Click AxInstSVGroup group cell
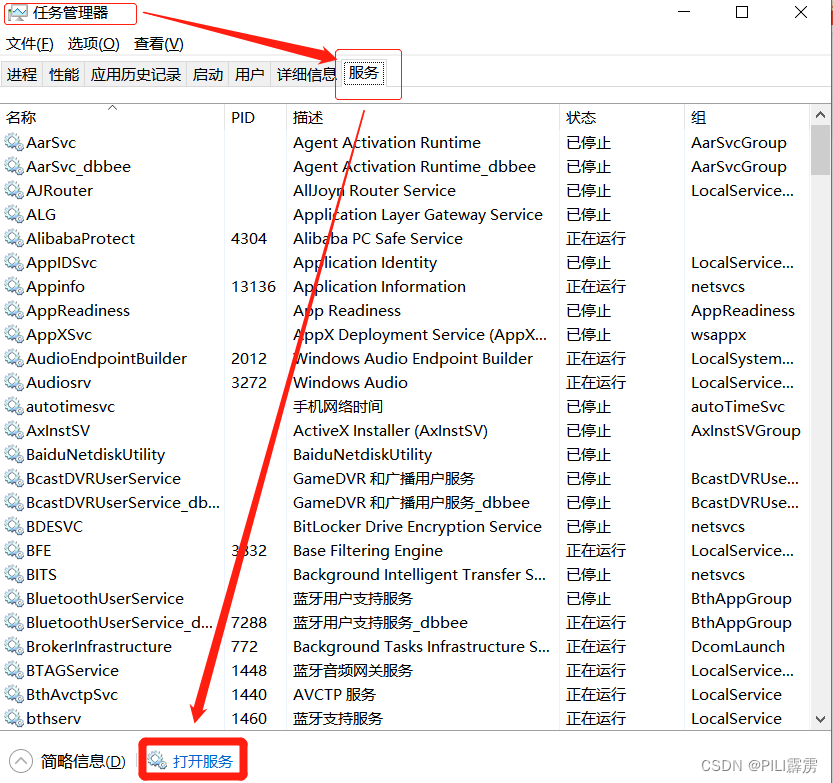The width and height of the screenshot is (833, 783). tap(745, 430)
